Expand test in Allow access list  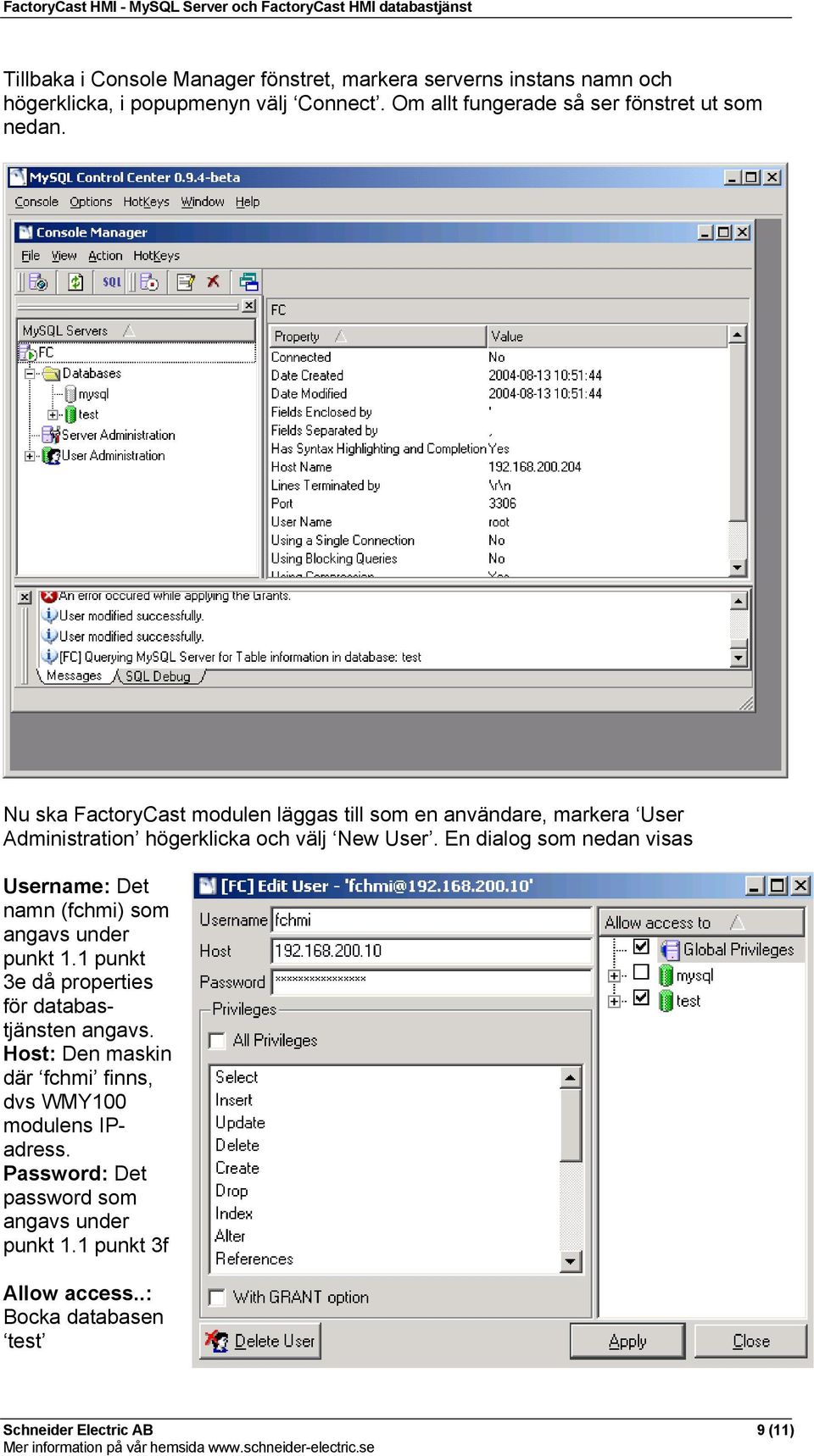click(x=614, y=1002)
